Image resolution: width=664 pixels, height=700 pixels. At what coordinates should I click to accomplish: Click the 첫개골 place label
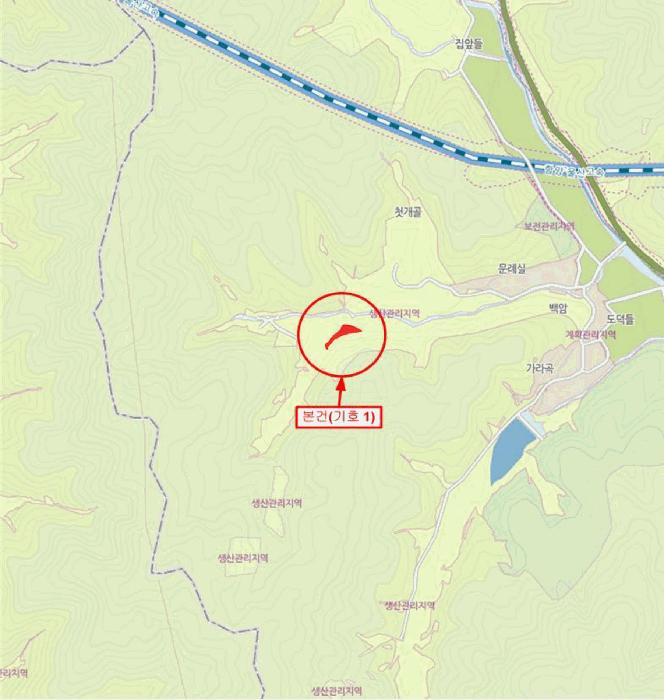point(408,212)
